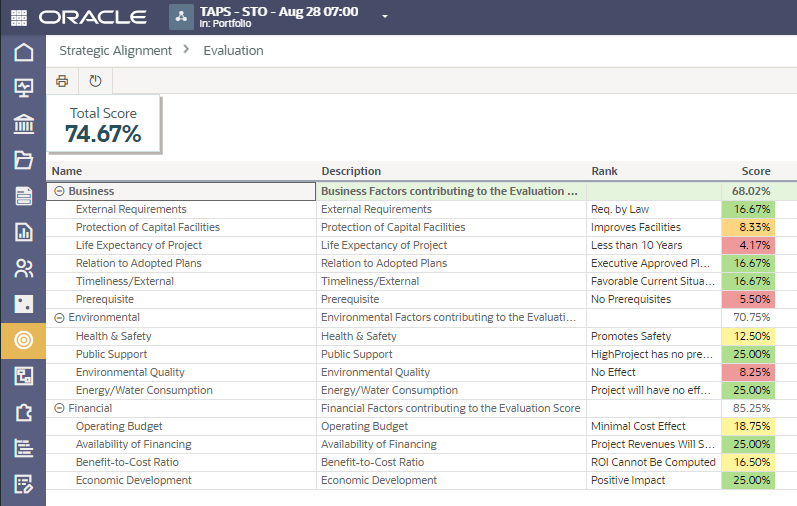This screenshot has width=797, height=506.
Task: Open the bar chart report icon in sidebar
Action: [23, 232]
